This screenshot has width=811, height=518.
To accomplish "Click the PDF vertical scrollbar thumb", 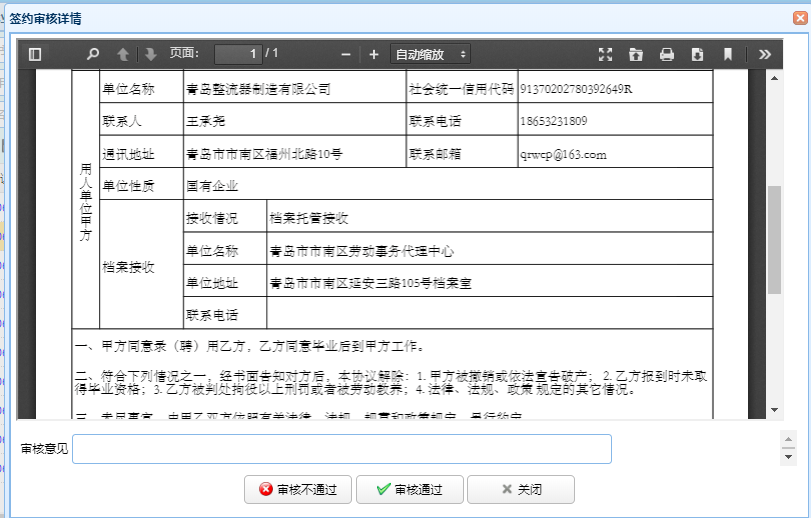I will point(774,240).
